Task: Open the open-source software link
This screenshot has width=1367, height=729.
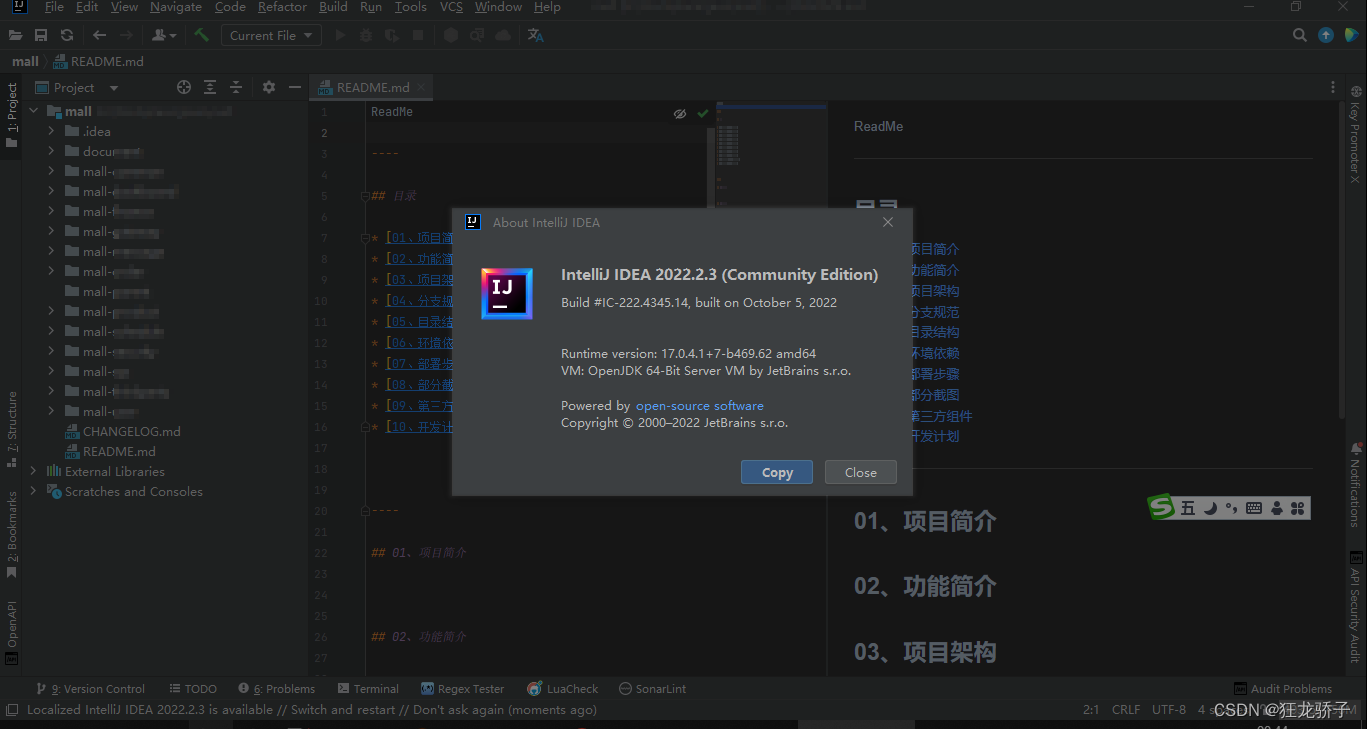Action: pos(700,406)
